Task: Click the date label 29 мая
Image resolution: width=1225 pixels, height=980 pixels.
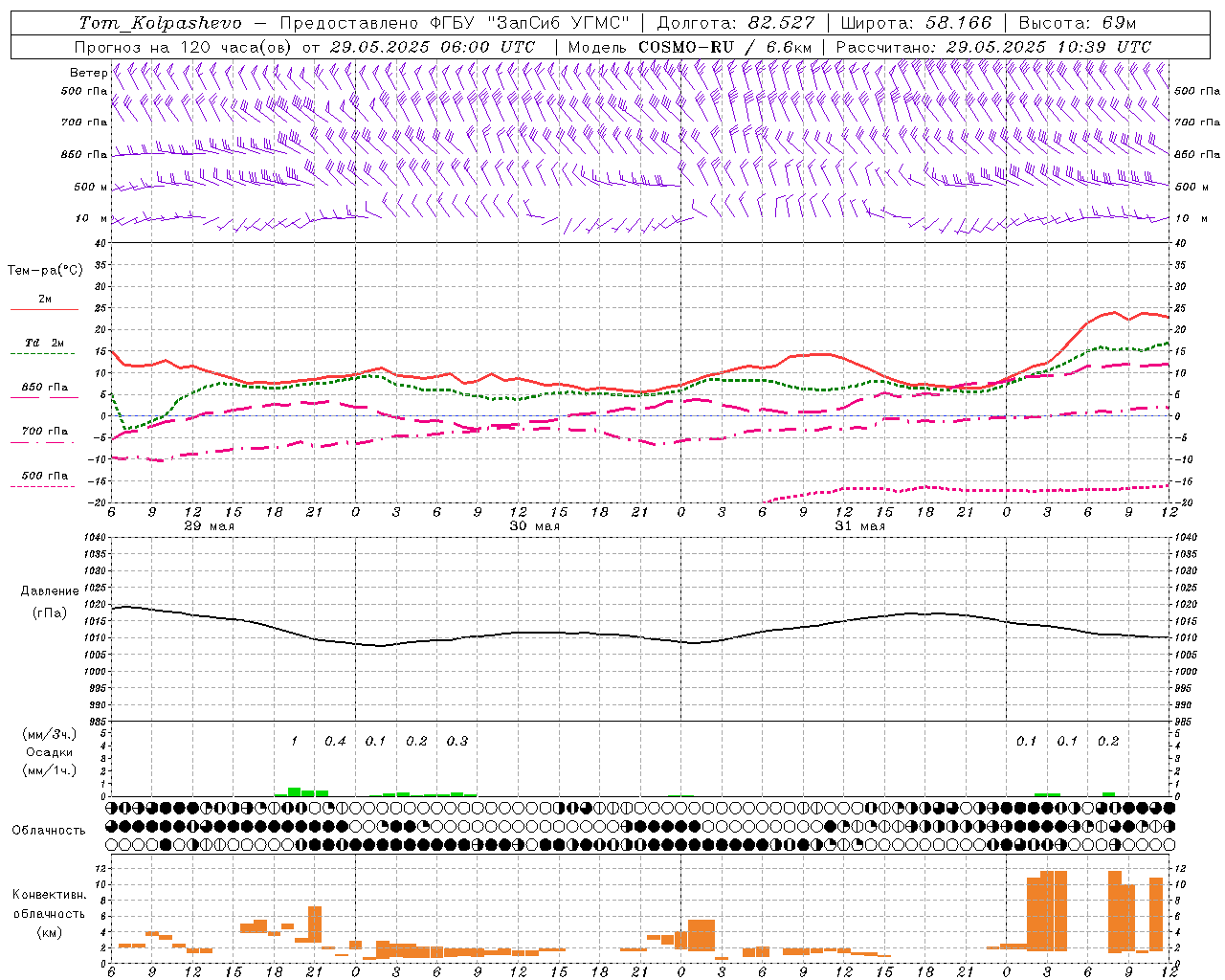Action: click(210, 525)
